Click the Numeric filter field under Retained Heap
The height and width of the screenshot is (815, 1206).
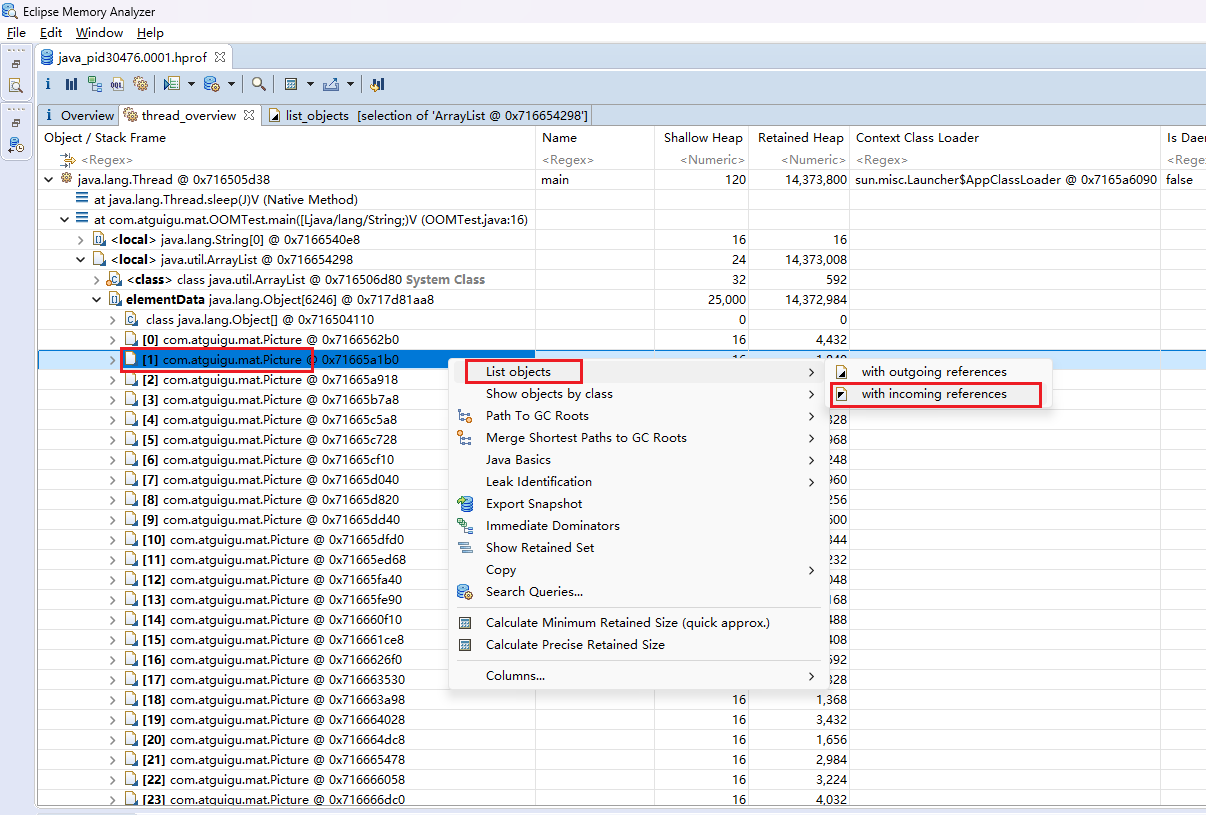click(x=800, y=160)
